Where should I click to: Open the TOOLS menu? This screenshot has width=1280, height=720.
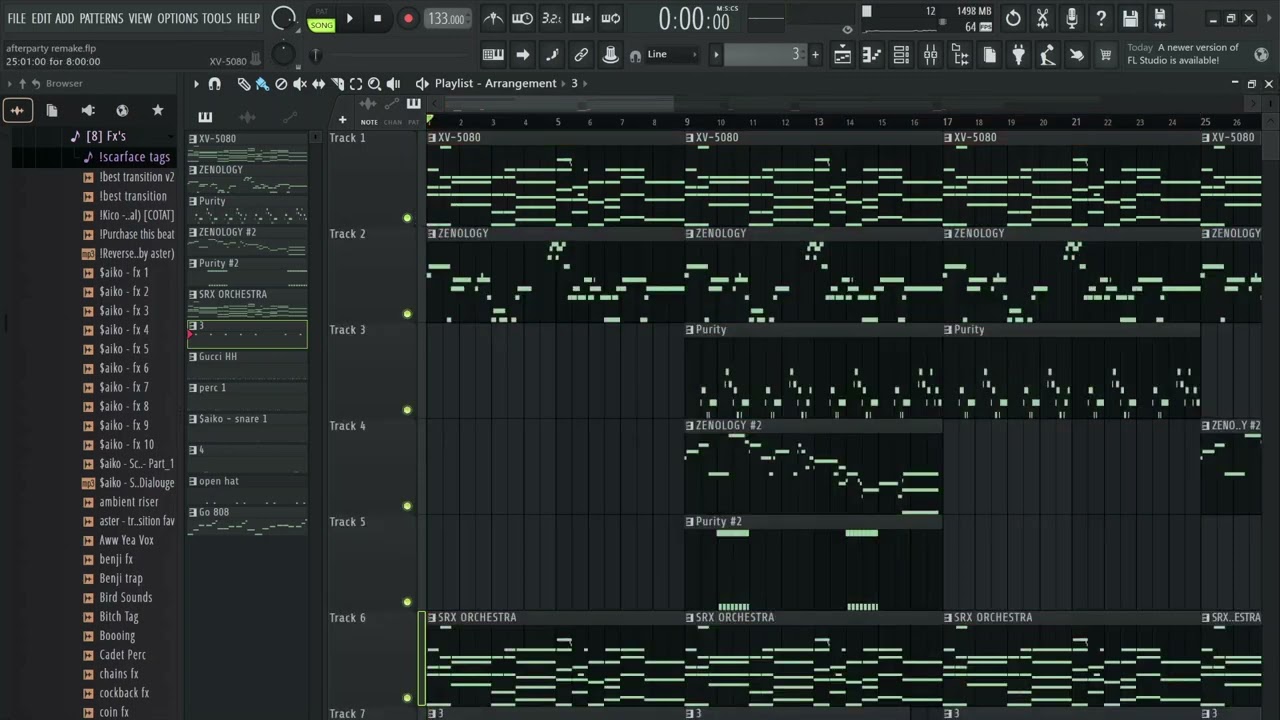[x=216, y=18]
